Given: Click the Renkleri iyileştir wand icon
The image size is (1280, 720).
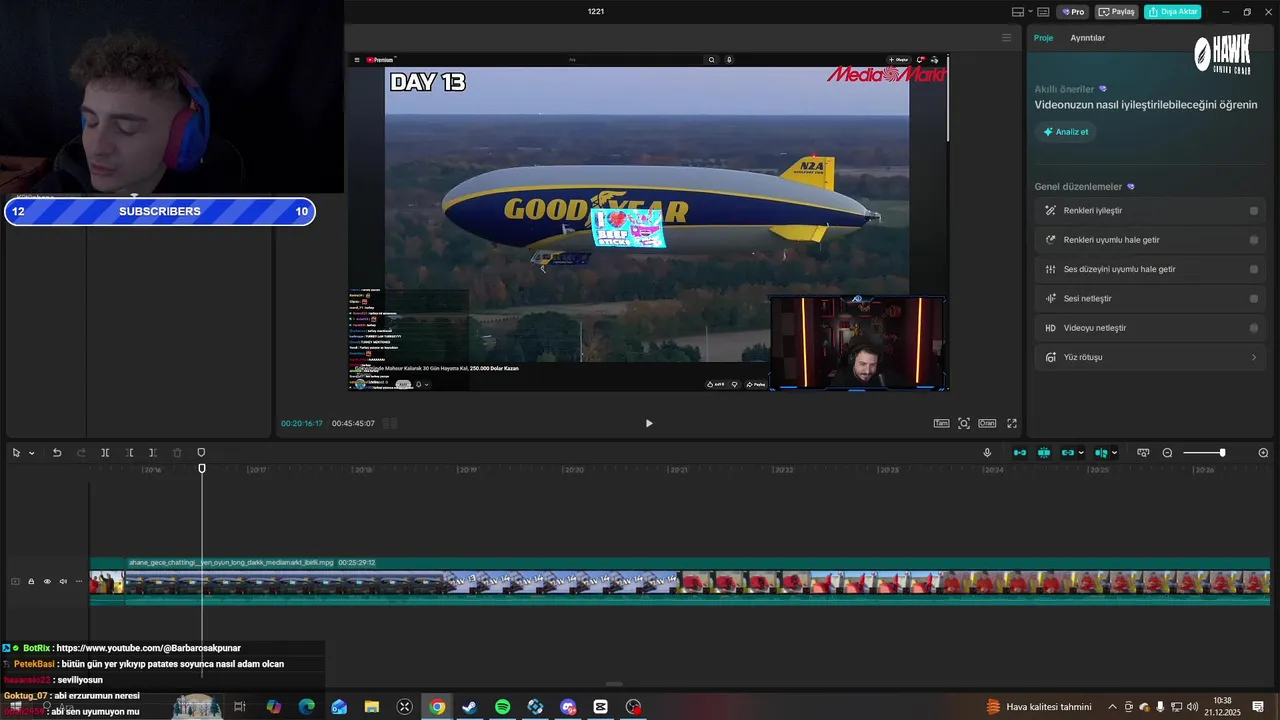Looking at the screenshot, I should (x=1050, y=211).
